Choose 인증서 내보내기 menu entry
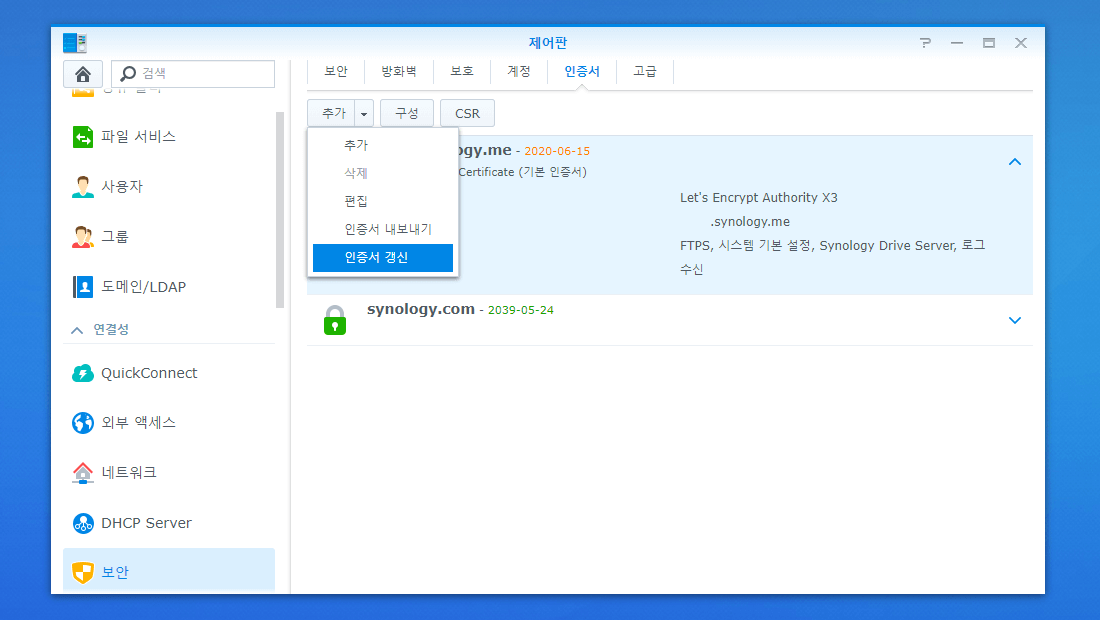Screen dimensions: 1100x620 pyautogui.click(x=383, y=229)
